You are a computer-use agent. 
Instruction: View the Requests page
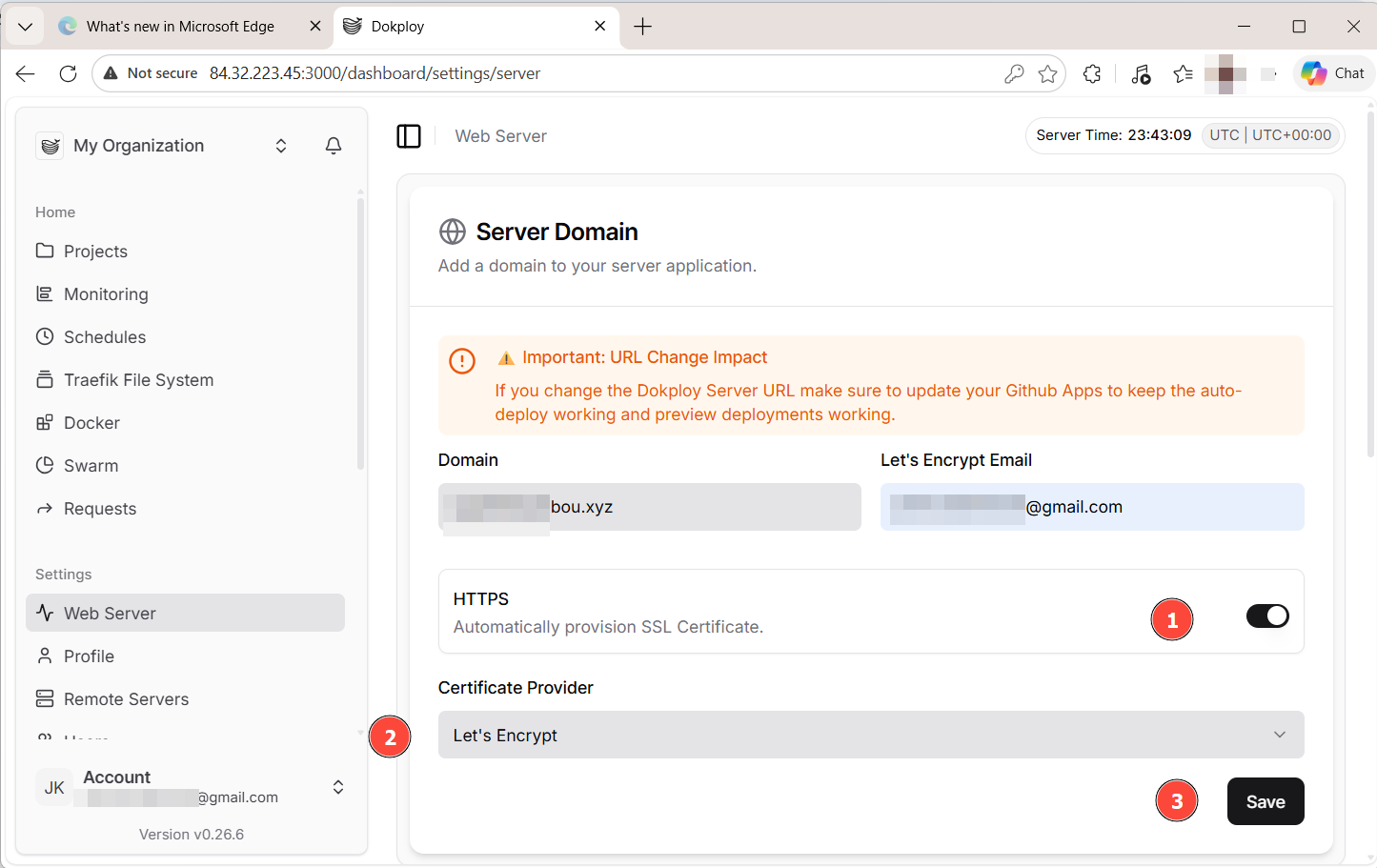pyautogui.click(x=99, y=508)
